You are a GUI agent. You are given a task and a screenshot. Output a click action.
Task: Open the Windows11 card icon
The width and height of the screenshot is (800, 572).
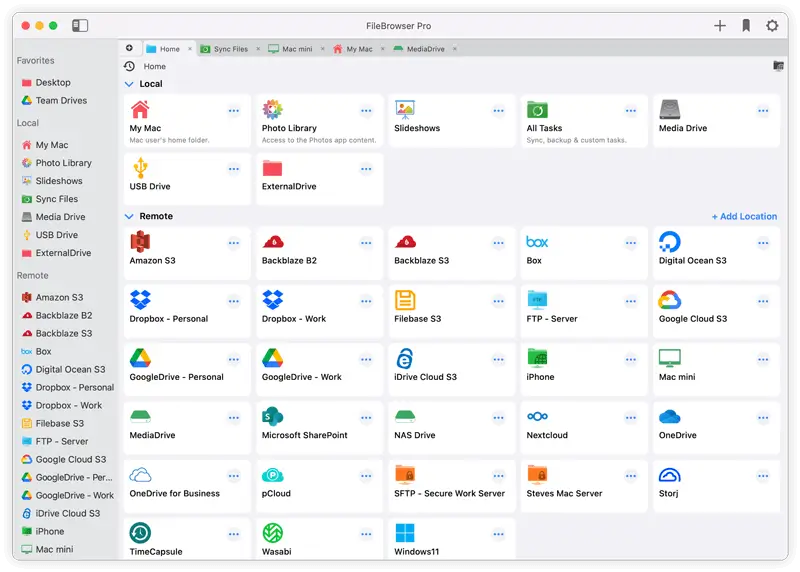coord(405,533)
